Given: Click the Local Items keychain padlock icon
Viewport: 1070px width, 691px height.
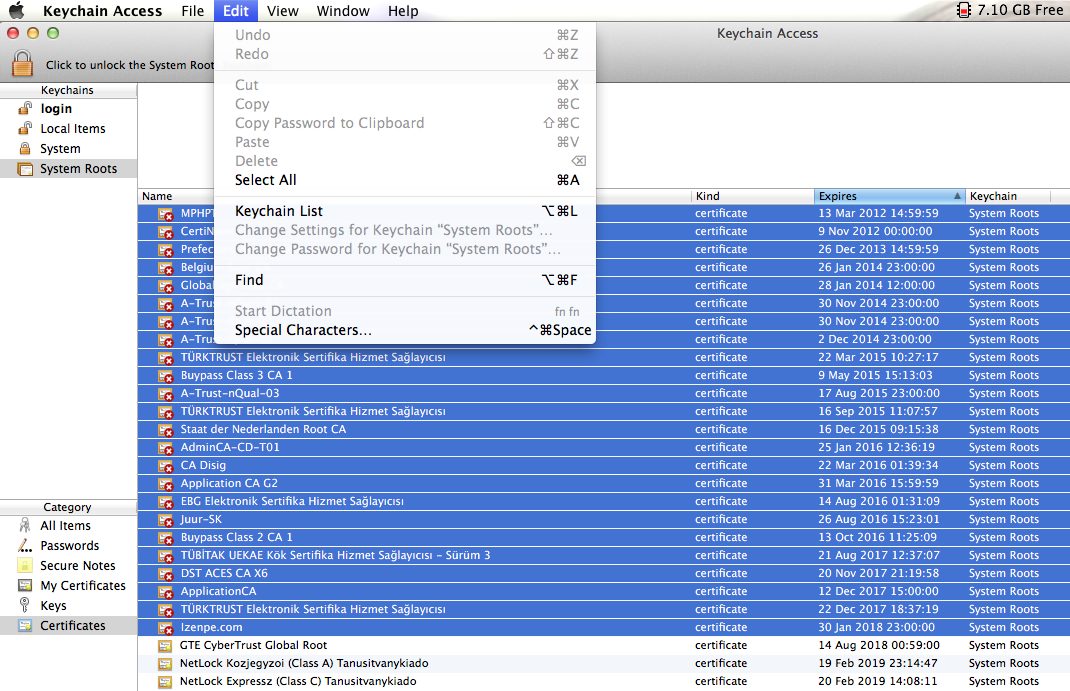Looking at the screenshot, I should pos(25,128).
